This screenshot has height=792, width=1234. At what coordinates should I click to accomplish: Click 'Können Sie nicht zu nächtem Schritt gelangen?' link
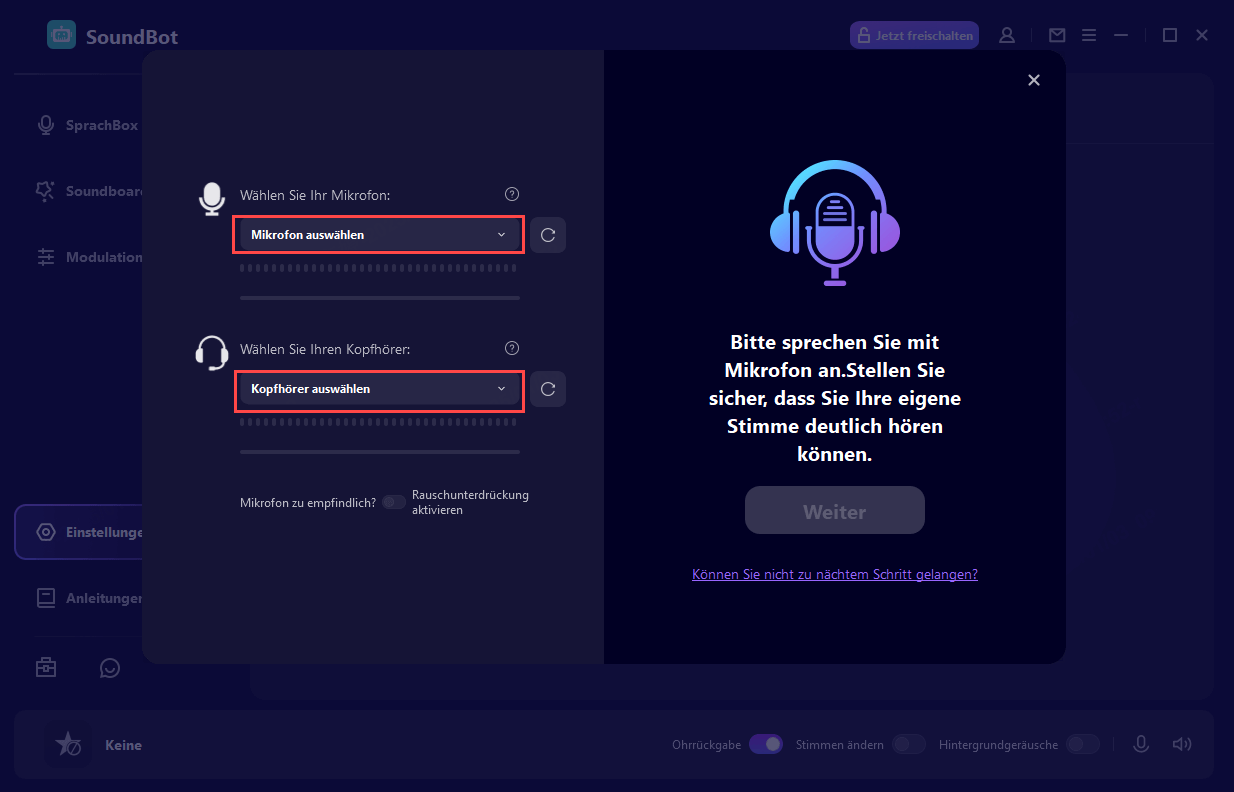pos(834,574)
